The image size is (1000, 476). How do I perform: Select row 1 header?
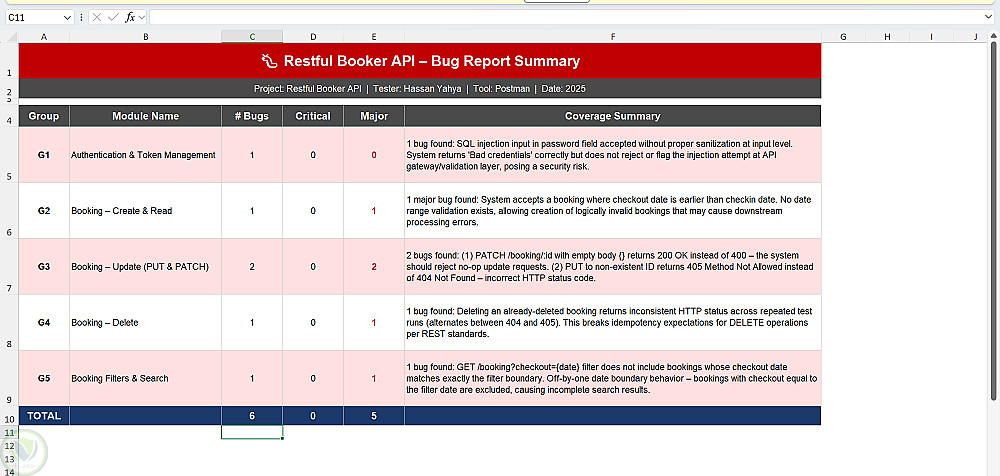pos(9,61)
